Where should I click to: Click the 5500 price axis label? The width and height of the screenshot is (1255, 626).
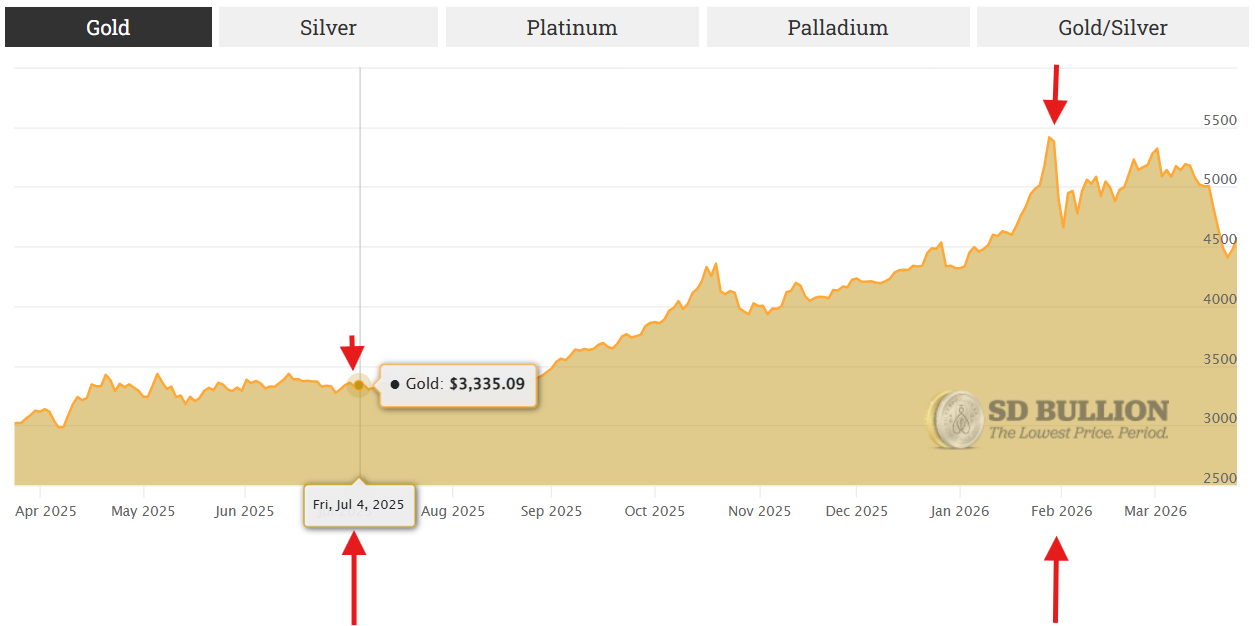coord(1219,120)
